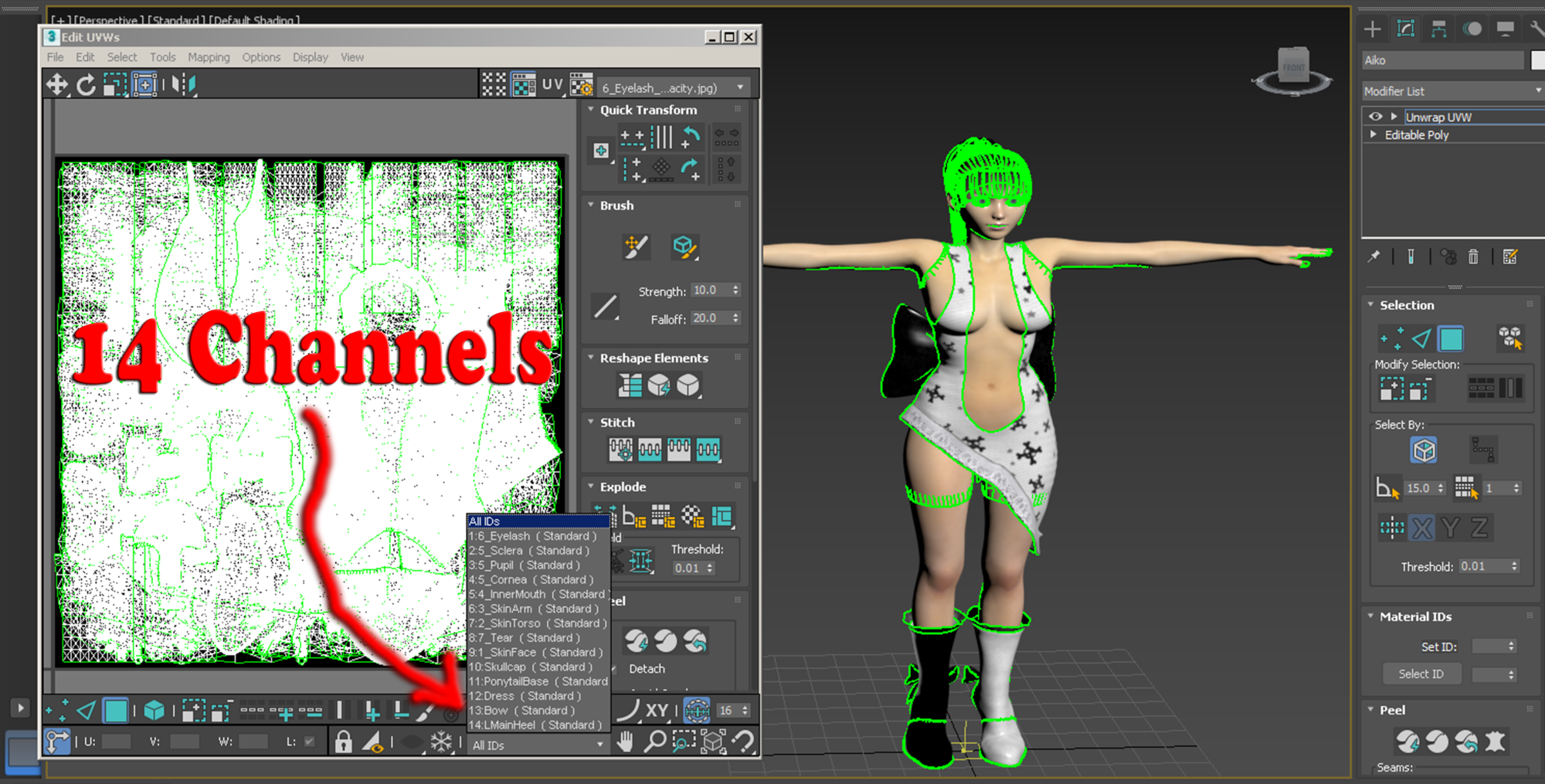The image size is (1545, 784).
Task: Open the Create tab in the command panel
Action: 1373,29
